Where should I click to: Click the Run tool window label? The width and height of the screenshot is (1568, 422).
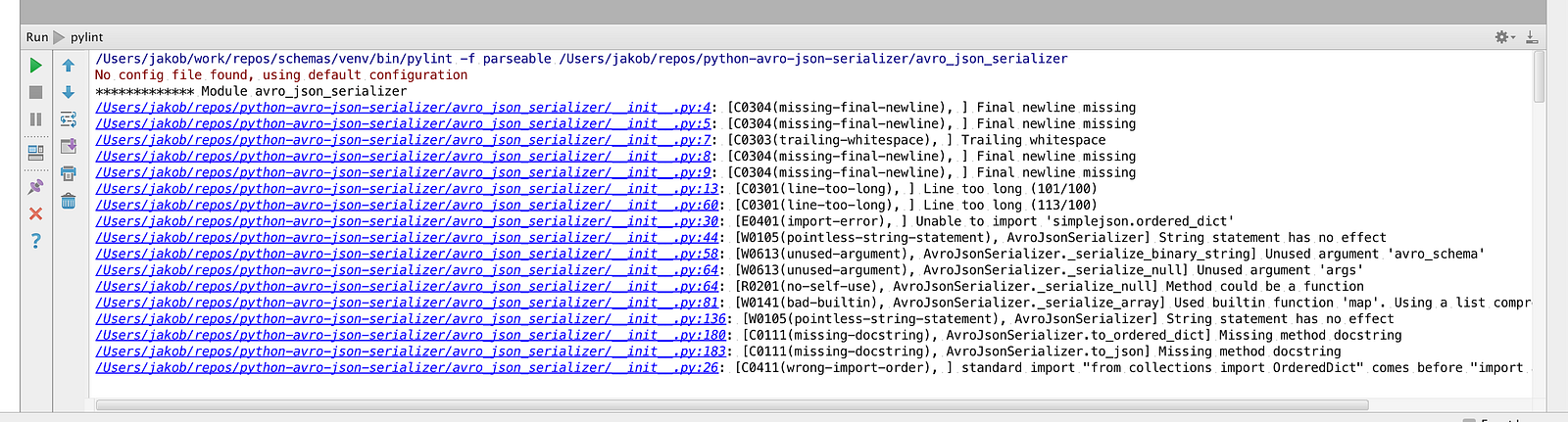[37, 37]
